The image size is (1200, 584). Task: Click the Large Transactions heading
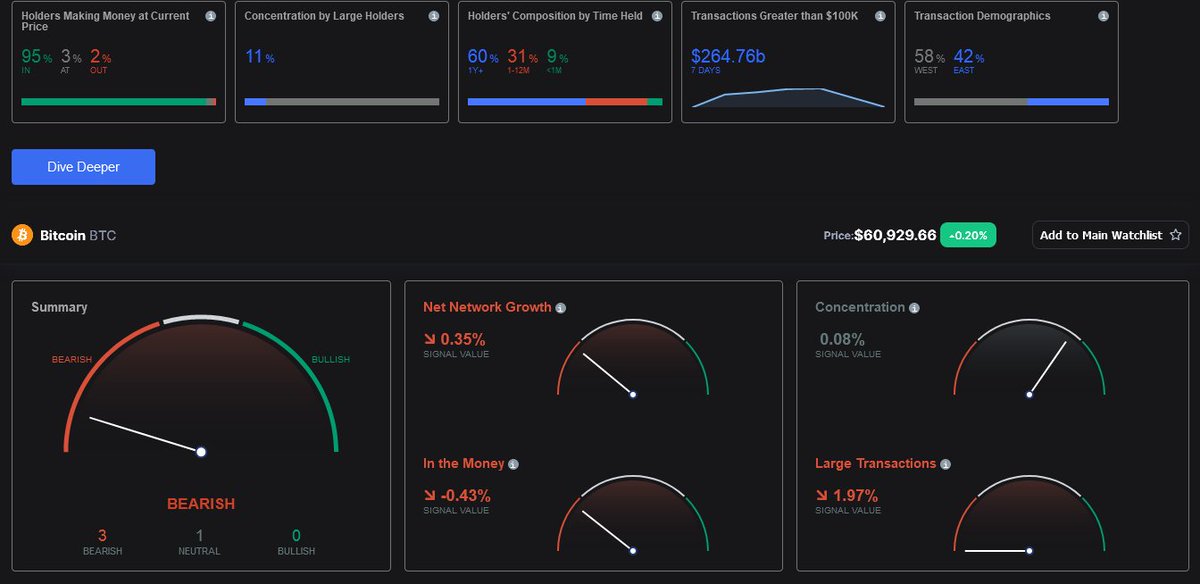(x=875, y=463)
